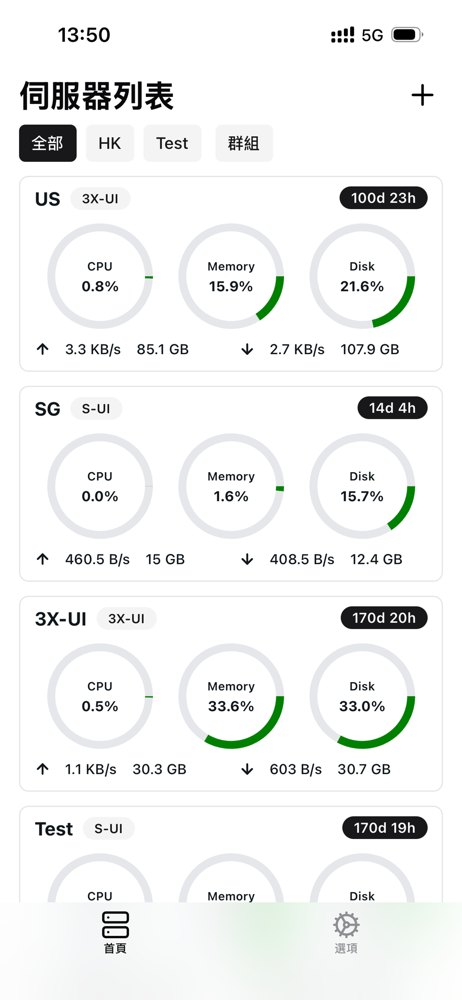Tap the download arrow in US card
The height and width of the screenshot is (1000, 462).
(x=248, y=349)
